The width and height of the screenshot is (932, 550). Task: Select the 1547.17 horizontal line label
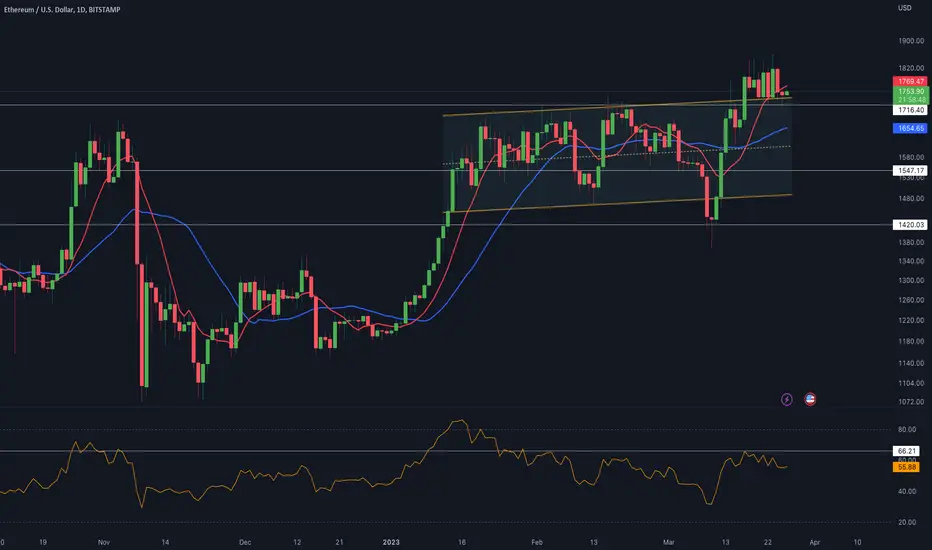point(910,171)
